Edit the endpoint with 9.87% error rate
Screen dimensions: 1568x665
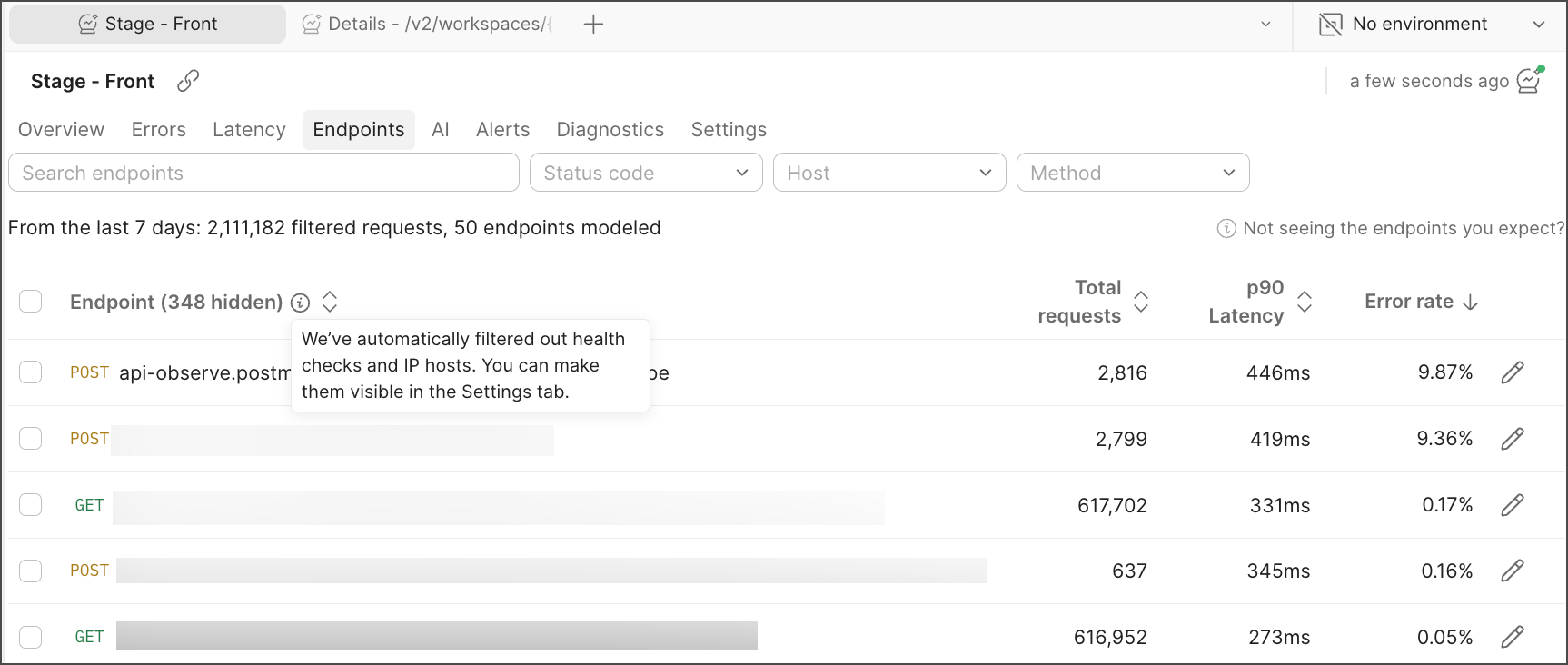point(1512,372)
